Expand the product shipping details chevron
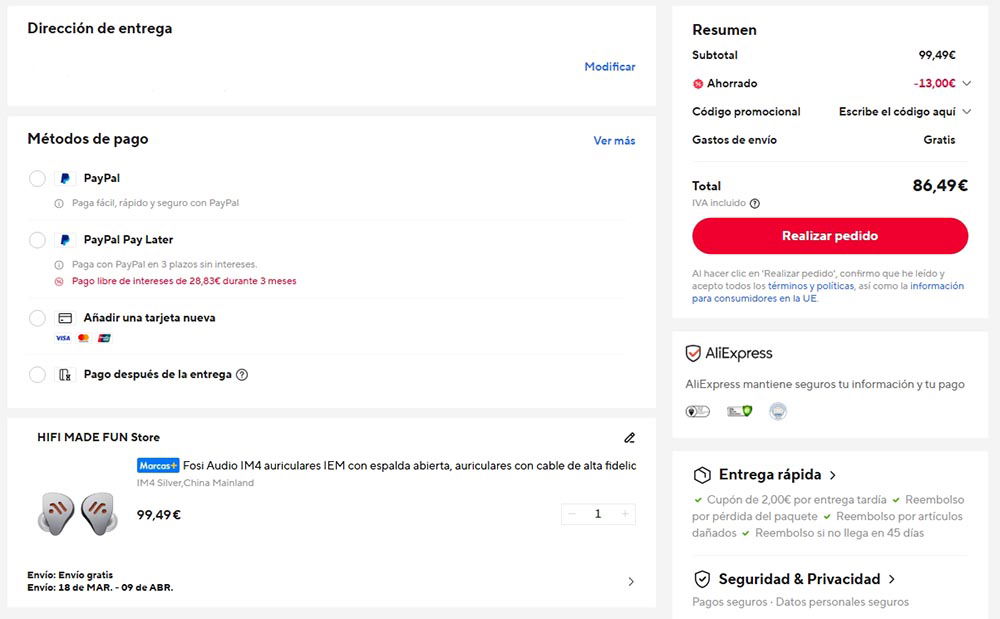Image resolution: width=1000 pixels, height=619 pixels. (630, 581)
